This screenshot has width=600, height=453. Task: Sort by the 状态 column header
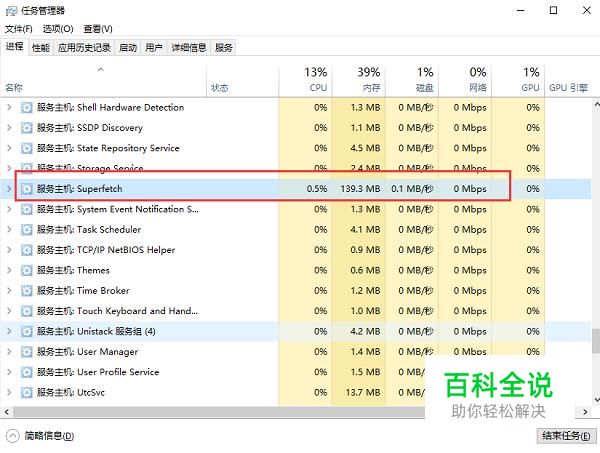pos(243,80)
